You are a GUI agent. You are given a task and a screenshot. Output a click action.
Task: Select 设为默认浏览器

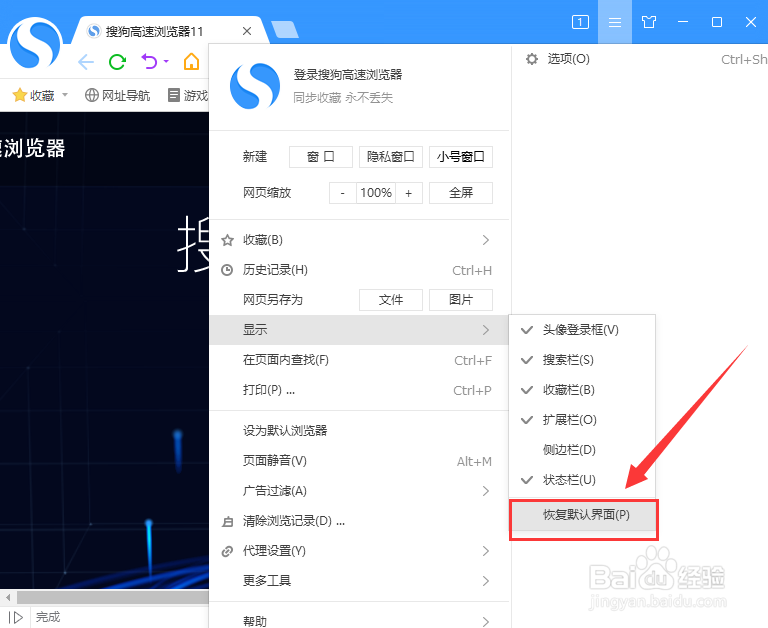359,431
